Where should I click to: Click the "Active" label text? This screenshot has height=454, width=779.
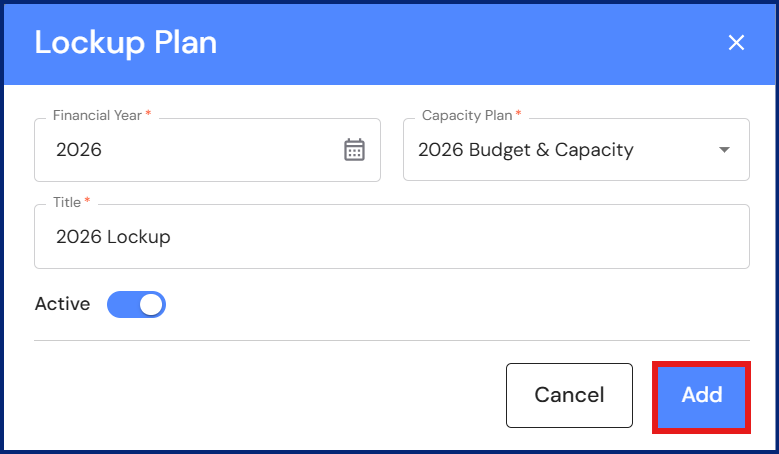[x=62, y=304]
